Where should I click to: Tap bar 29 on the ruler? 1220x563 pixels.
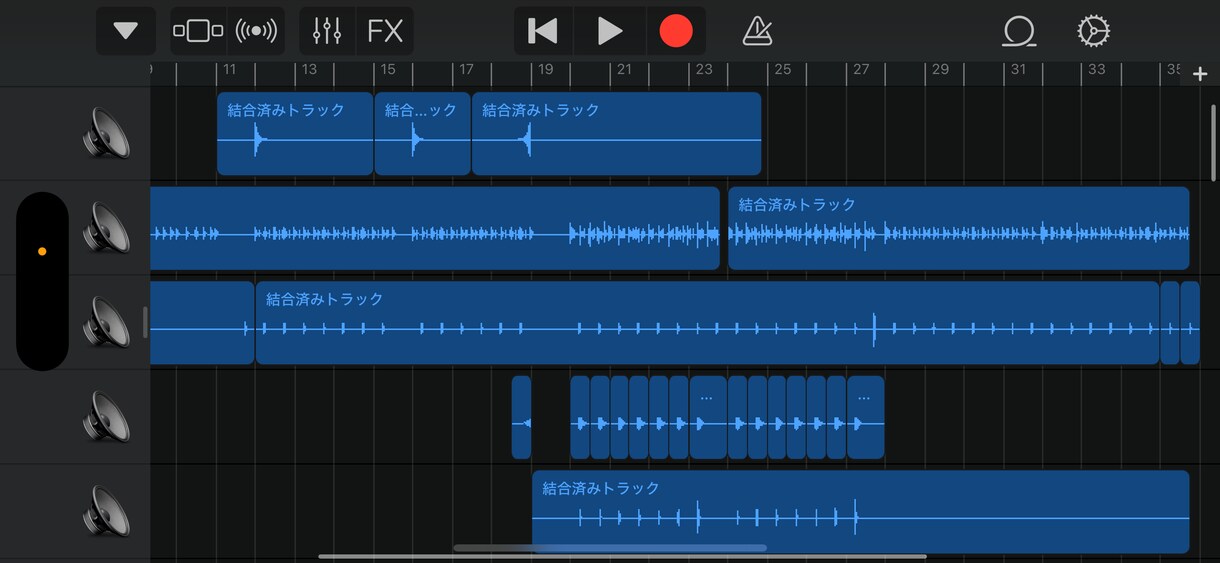(940, 70)
